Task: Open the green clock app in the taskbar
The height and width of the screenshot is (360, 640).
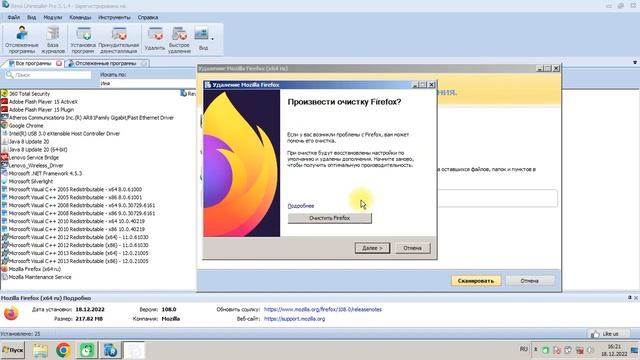Action: coord(87,350)
